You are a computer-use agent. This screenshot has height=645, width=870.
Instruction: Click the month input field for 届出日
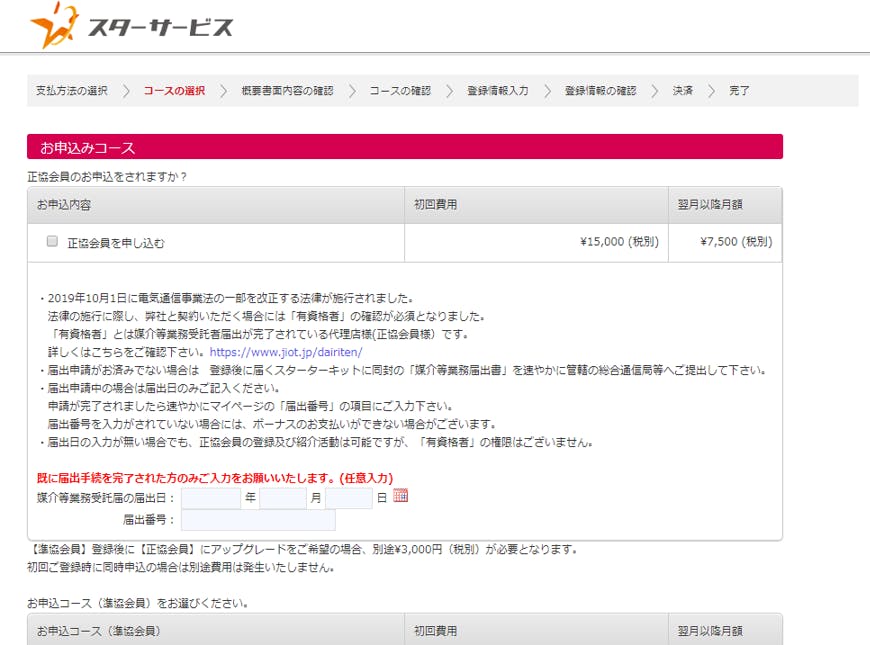[x=282, y=498]
